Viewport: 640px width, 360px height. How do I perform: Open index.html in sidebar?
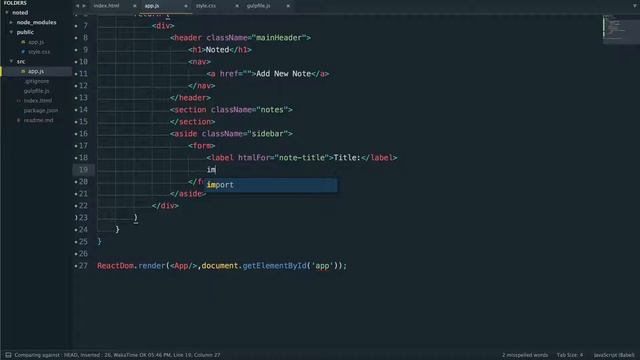tap(38, 101)
